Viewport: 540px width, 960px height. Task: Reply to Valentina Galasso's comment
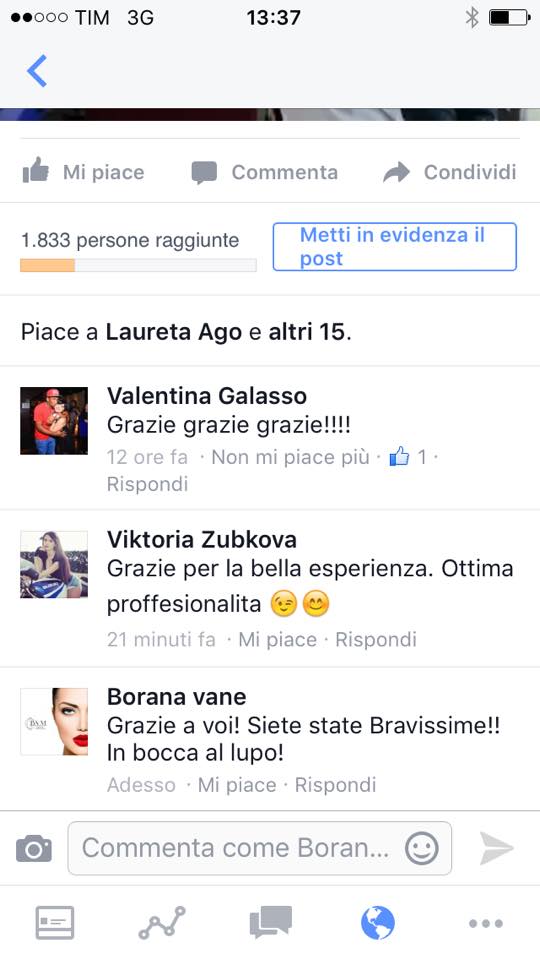(148, 484)
